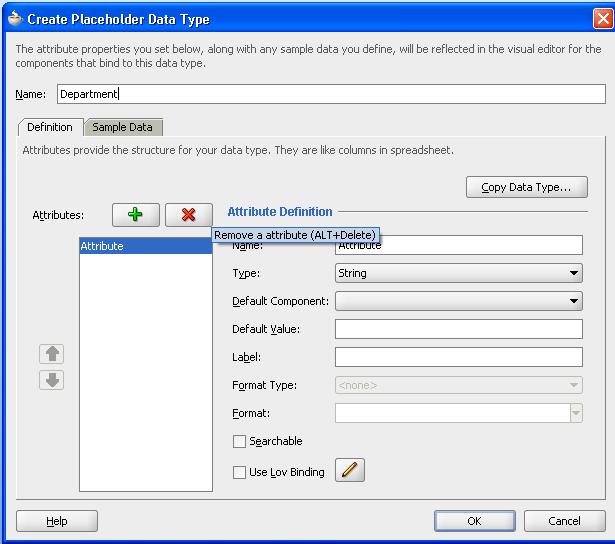Click the pencil edit Lov Binding icon
615x544 pixels.
click(349, 471)
